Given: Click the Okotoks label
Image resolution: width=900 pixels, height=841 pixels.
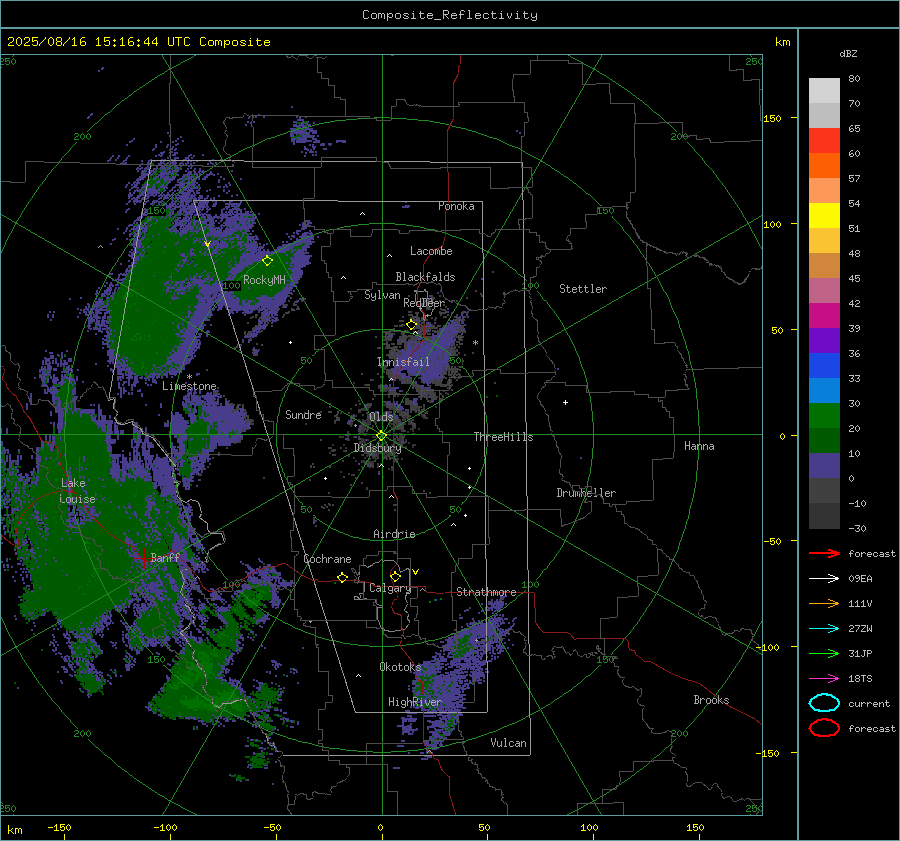Looking at the screenshot, I should click(400, 667).
